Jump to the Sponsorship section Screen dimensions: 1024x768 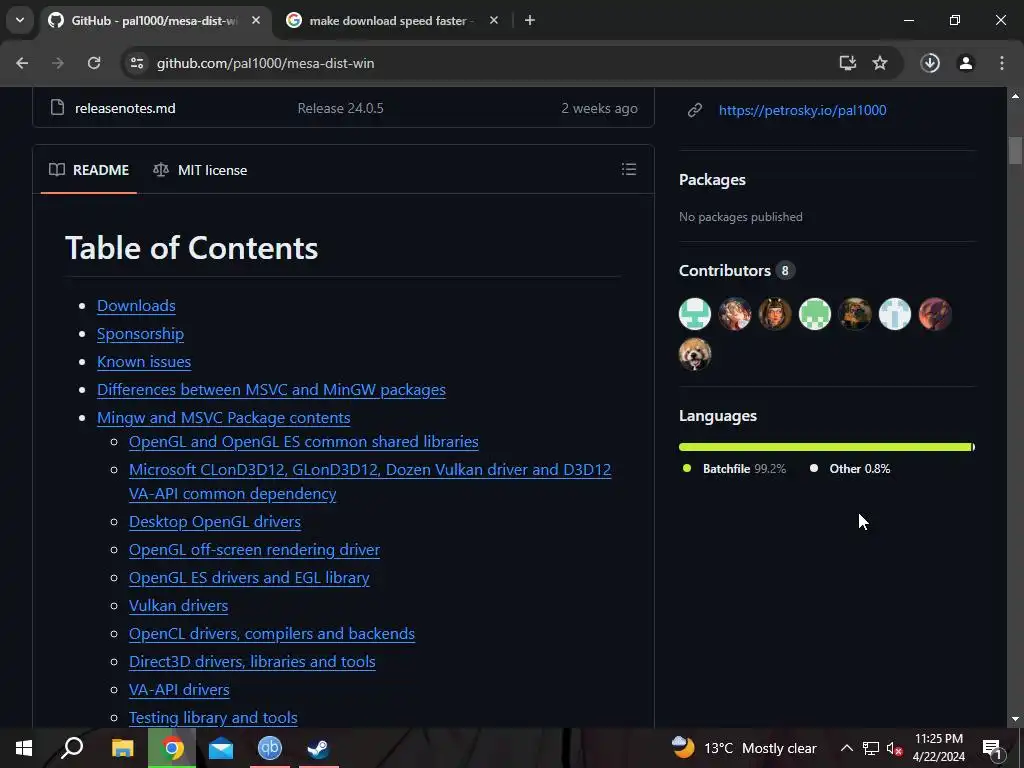click(x=140, y=334)
